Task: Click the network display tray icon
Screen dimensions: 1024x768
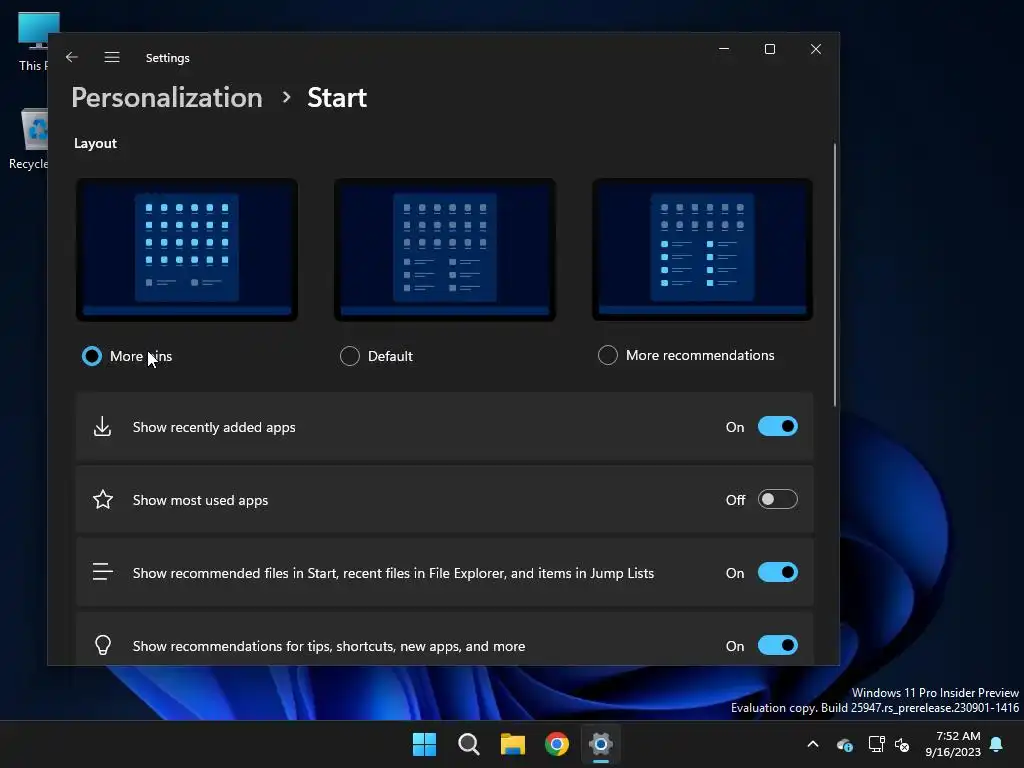Action: coord(876,744)
